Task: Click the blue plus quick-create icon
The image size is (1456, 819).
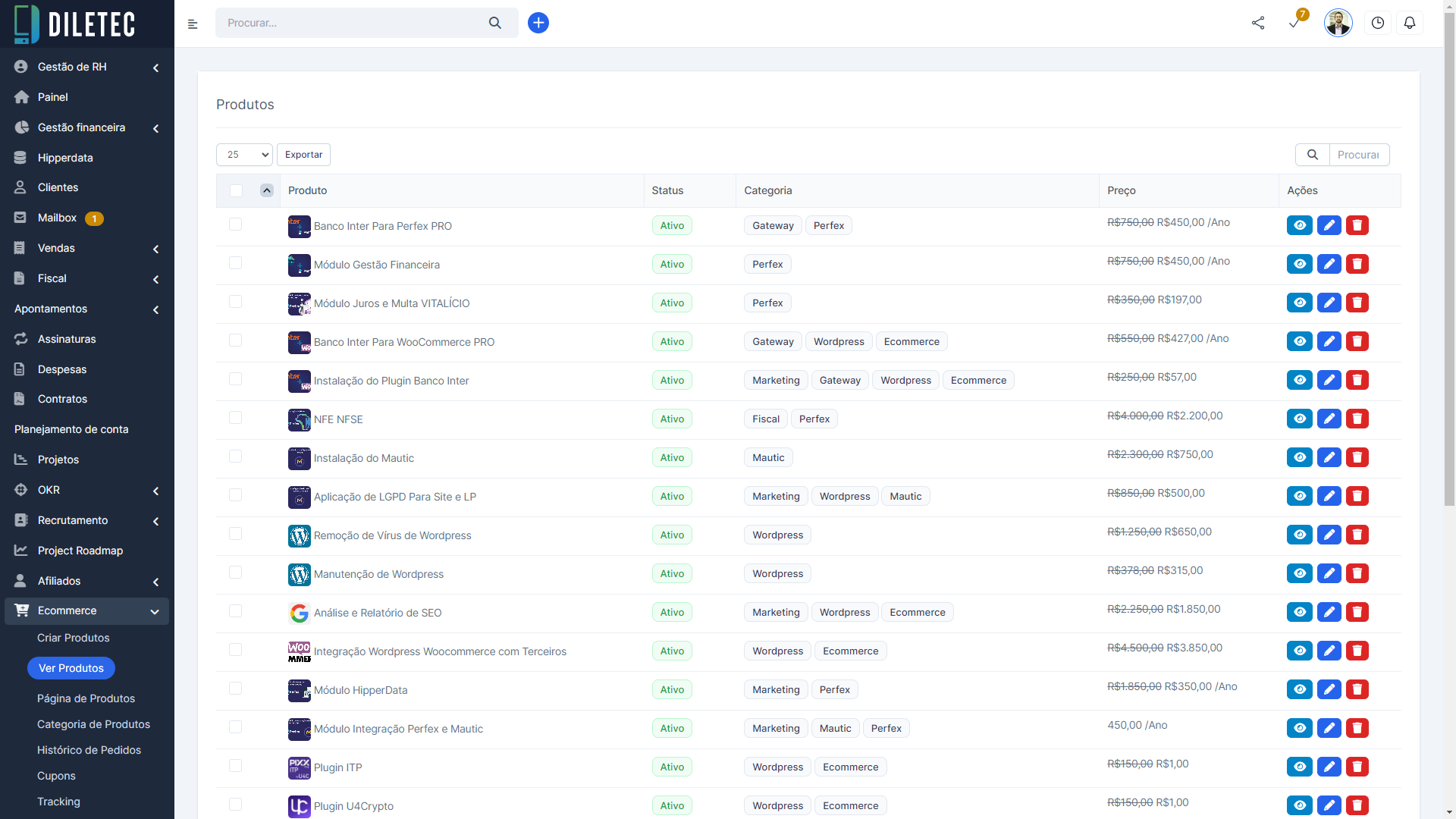Action: pos(538,23)
